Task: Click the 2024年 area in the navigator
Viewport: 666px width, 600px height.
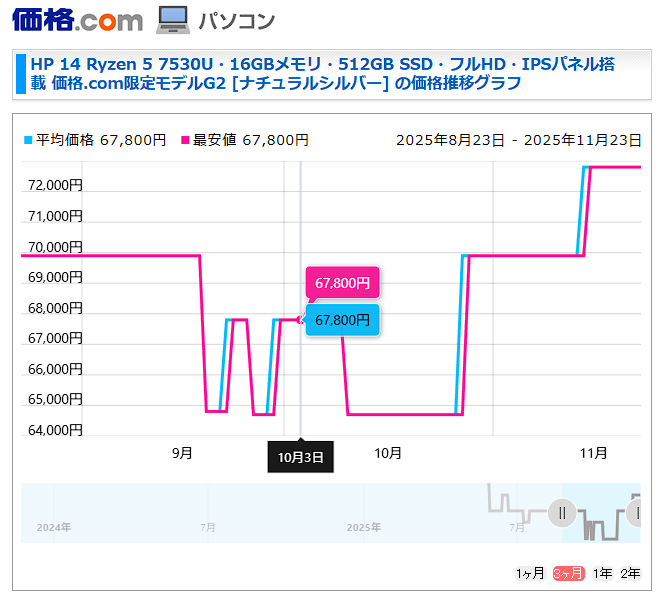Action: click(x=53, y=526)
